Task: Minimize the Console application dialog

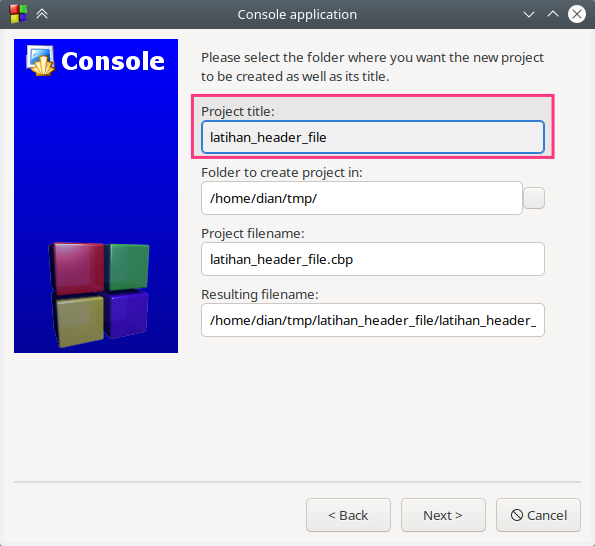Action: pyautogui.click(x=529, y=14)
